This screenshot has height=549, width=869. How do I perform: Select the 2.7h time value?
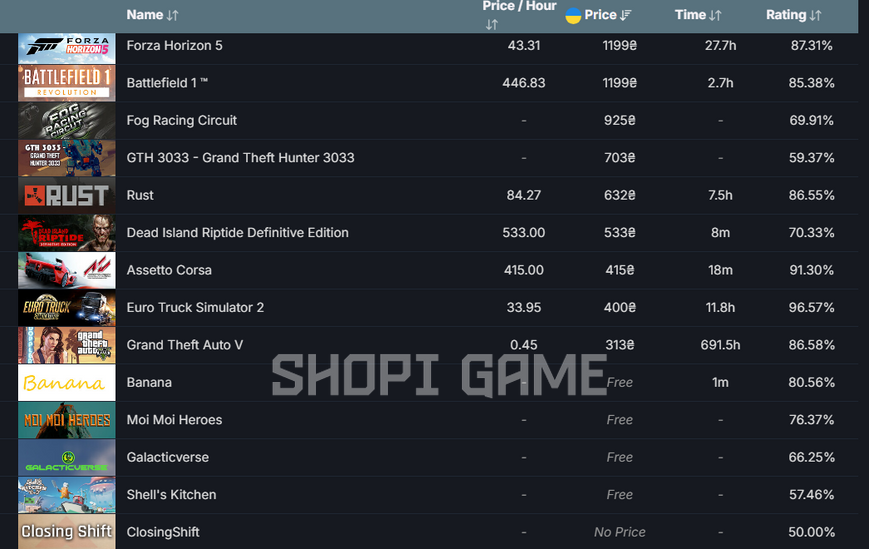pos(720,83)
